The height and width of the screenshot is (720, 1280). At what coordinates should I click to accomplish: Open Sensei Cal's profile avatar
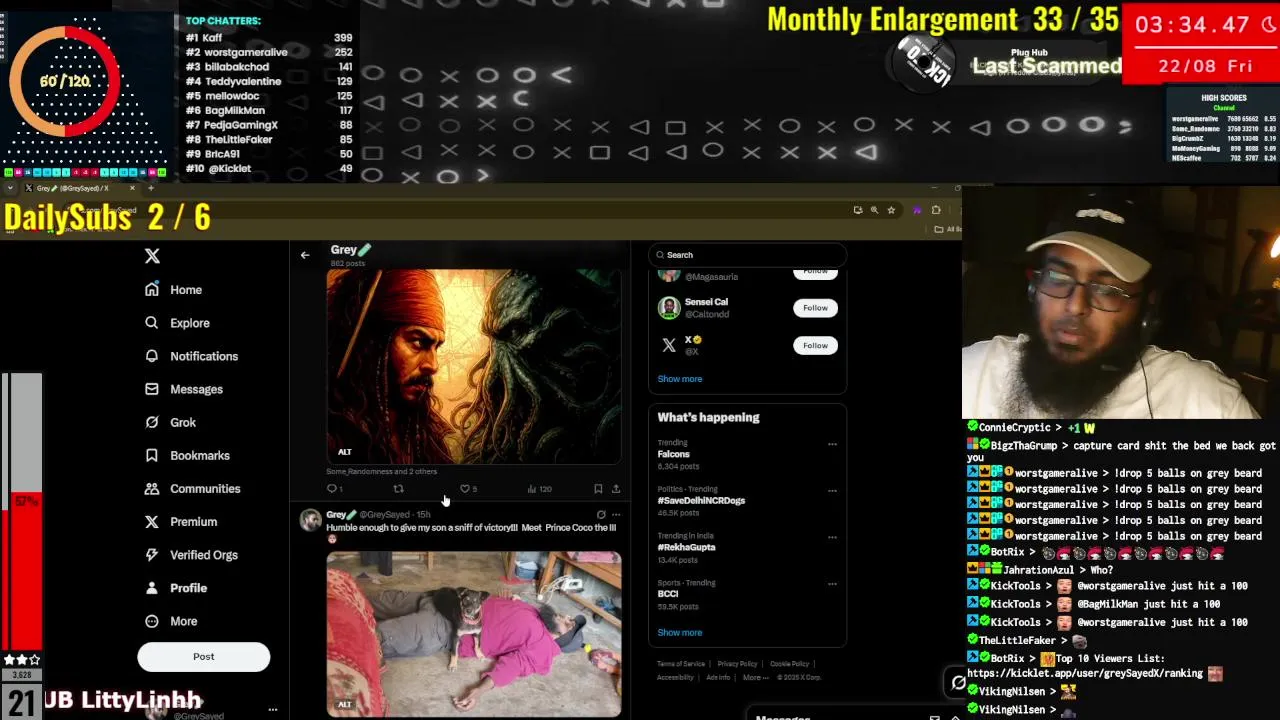click(669, 308)
